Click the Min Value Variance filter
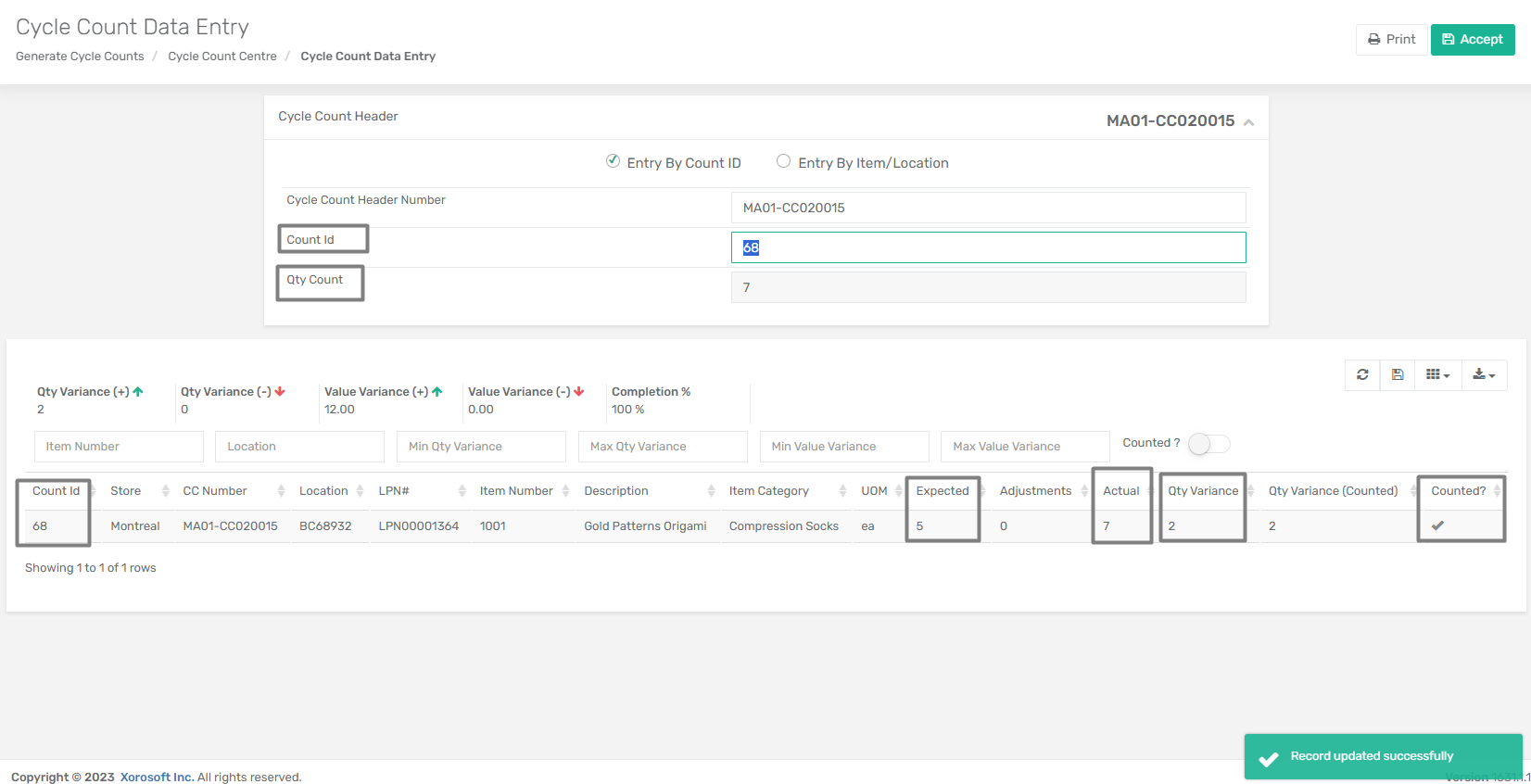 point(844,447)
